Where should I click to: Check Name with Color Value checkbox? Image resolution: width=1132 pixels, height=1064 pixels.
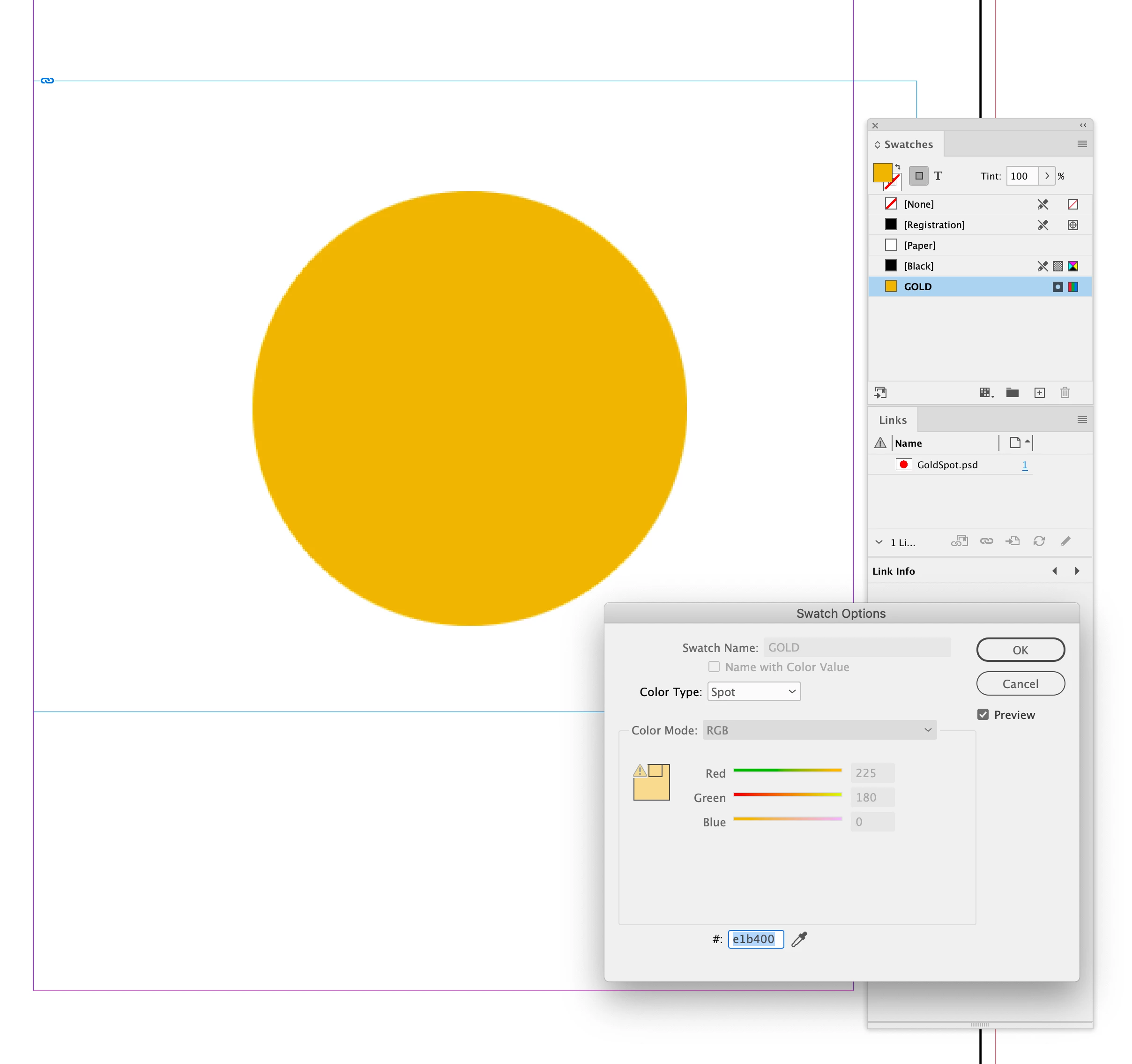click(x=714, y=667)
